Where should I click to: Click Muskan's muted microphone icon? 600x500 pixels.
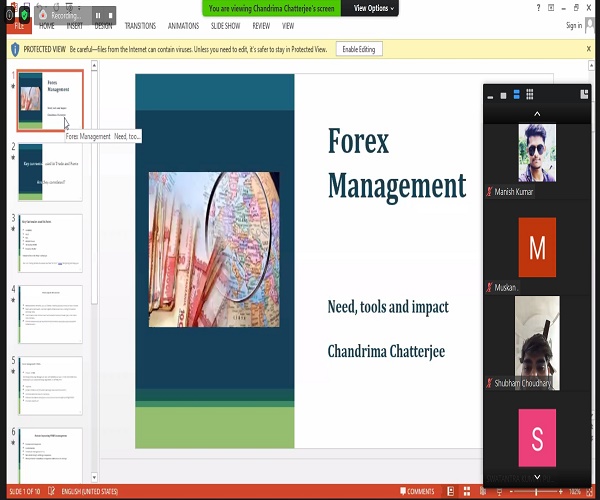click(489, 287)
